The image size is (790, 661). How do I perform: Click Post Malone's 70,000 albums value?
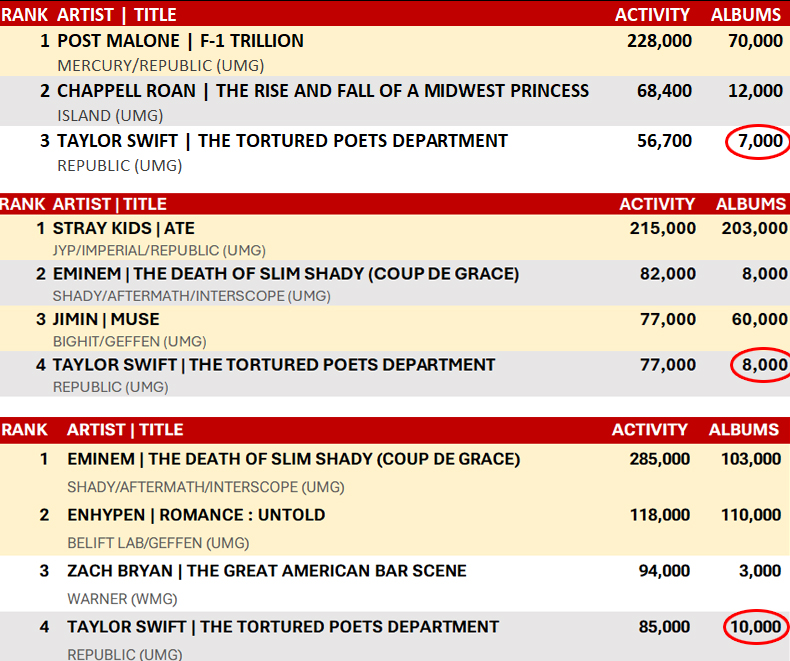(755, 41)
